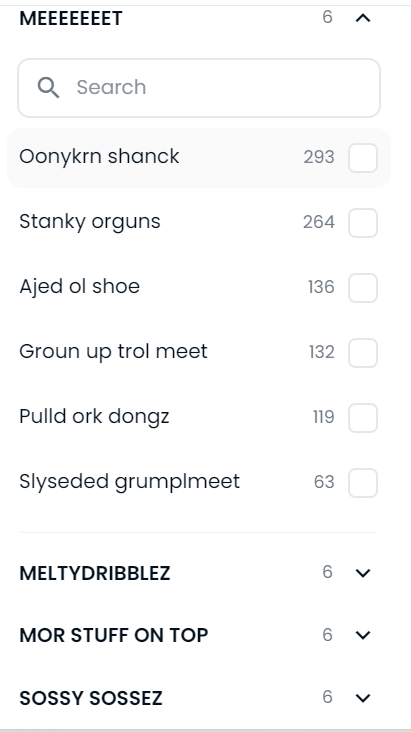Expand the MELTYDRIBBLEZ section chevron
411x732 pixels.
363,572
